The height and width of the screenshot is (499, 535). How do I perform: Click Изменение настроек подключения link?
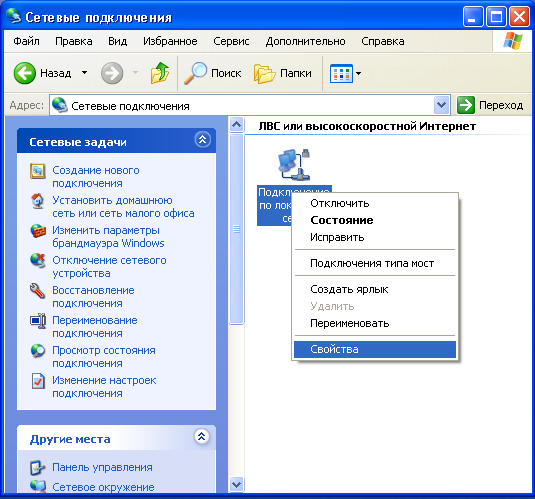[104, 387]
